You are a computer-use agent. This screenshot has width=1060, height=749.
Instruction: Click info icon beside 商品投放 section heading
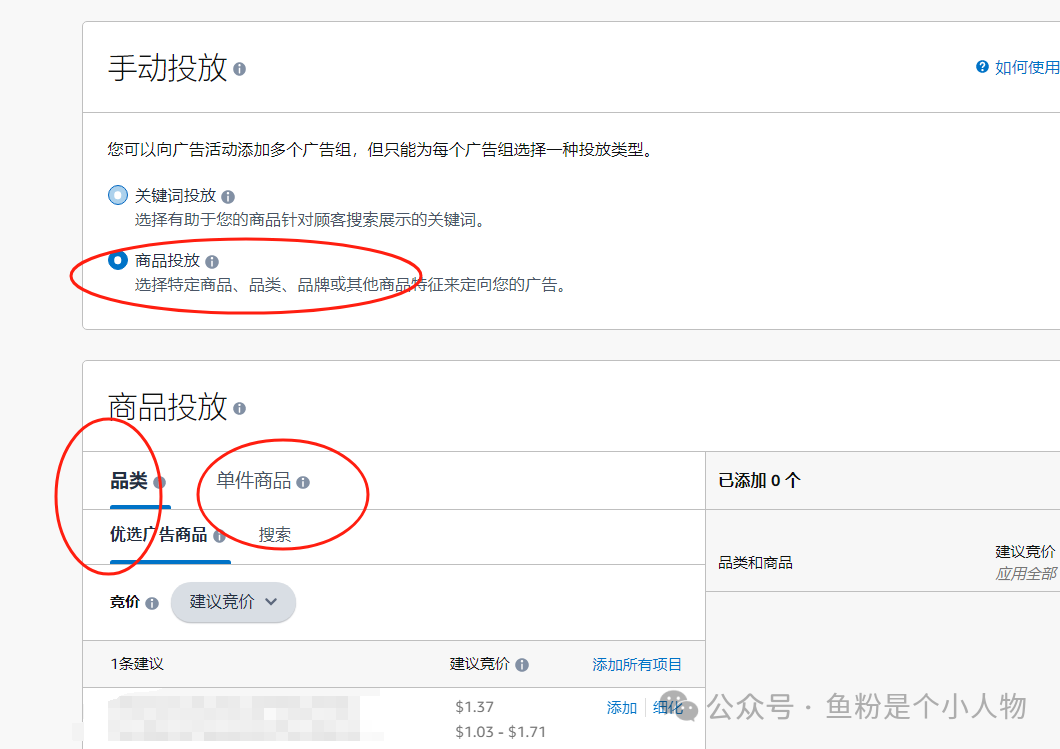239,408
